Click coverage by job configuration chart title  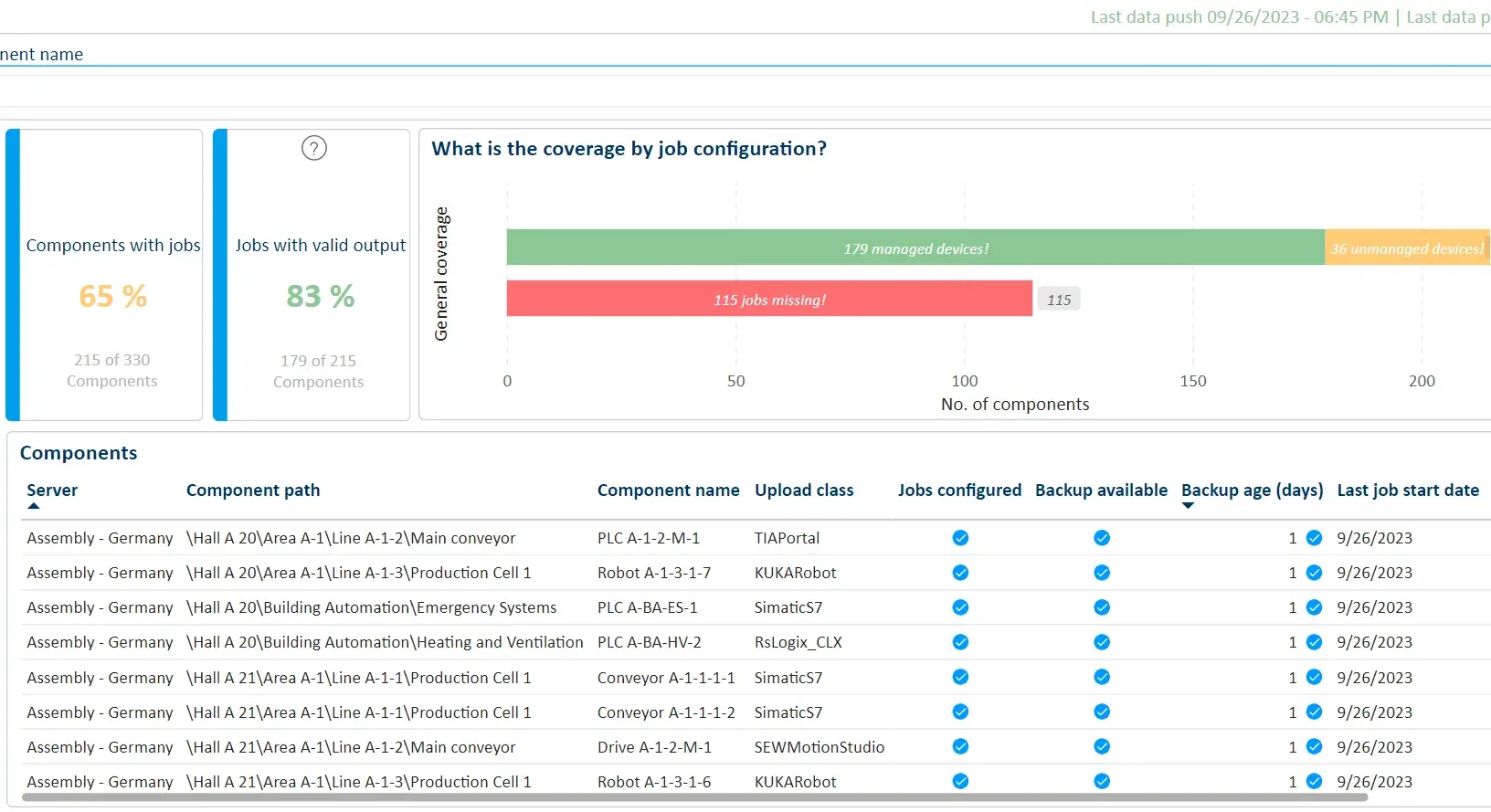pos(629,149)
